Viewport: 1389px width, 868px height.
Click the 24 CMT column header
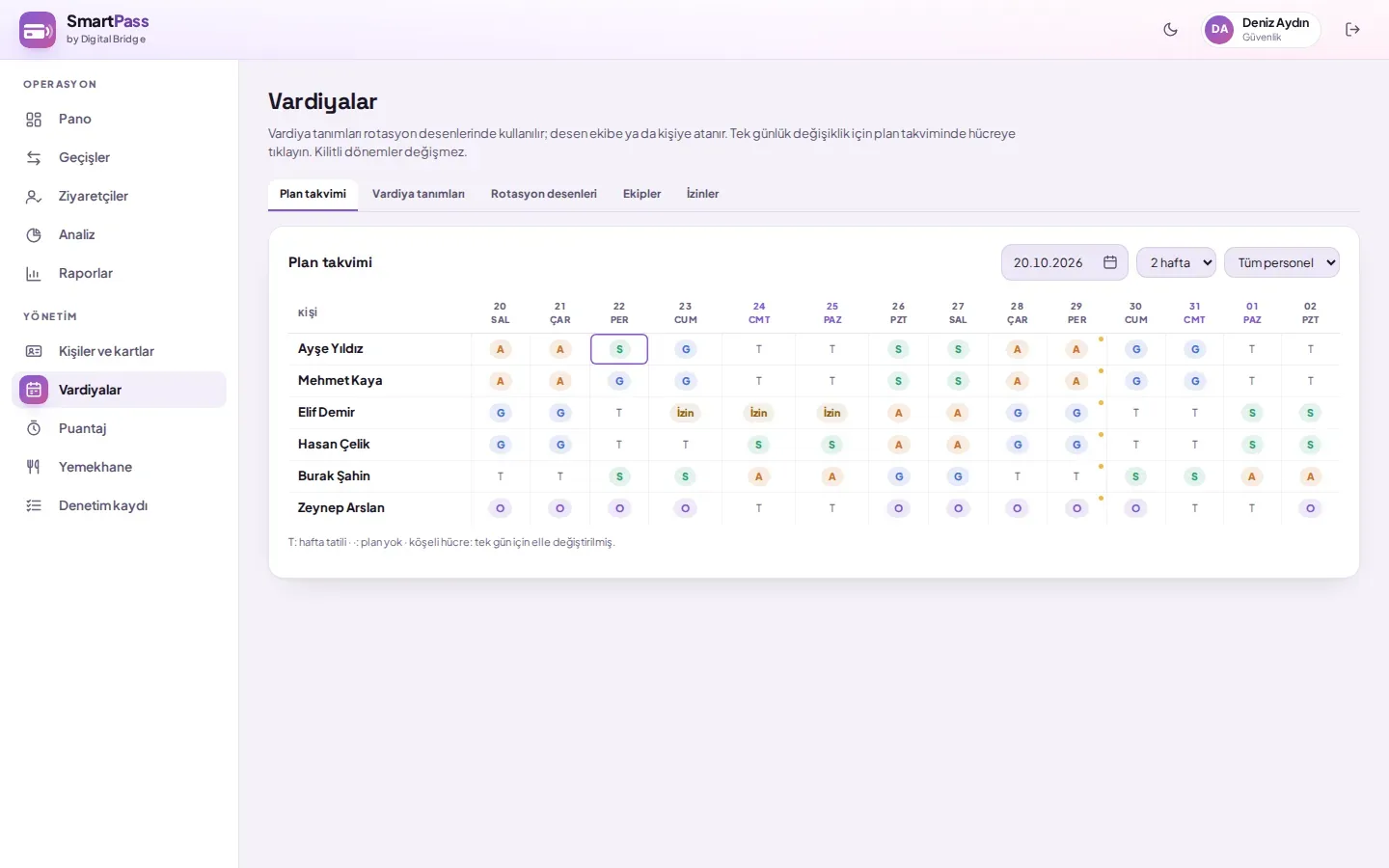[759, 312]
